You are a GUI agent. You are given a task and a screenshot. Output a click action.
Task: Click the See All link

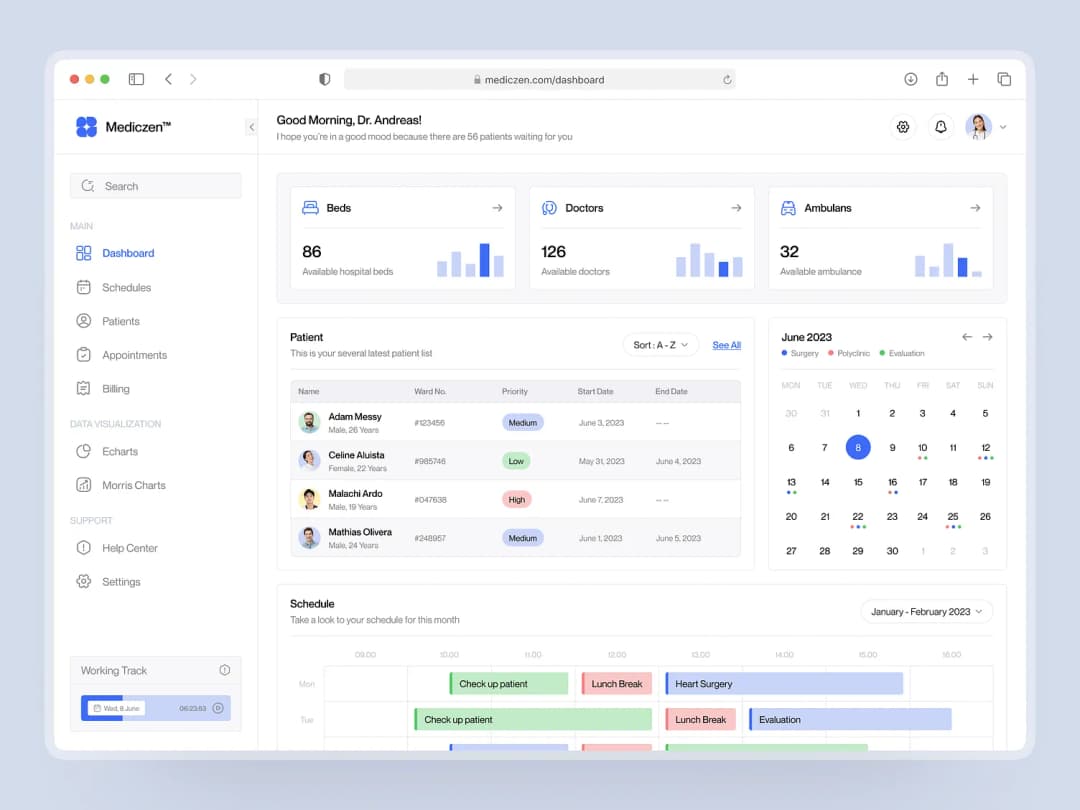pyautogui.click(x=726, y=345)
